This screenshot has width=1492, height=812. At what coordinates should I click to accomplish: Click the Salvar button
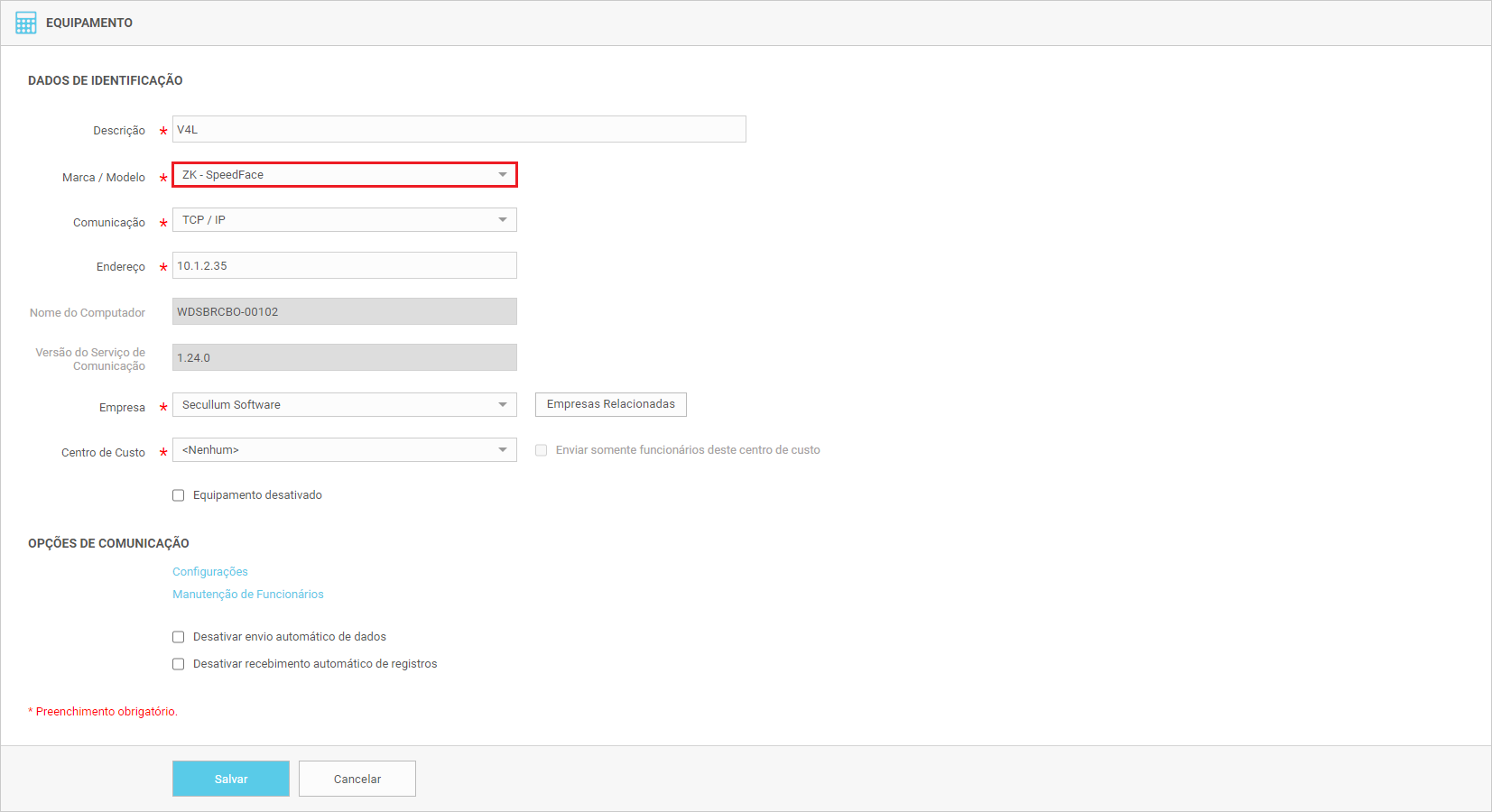pyautogui.click(x=231, y=779)
